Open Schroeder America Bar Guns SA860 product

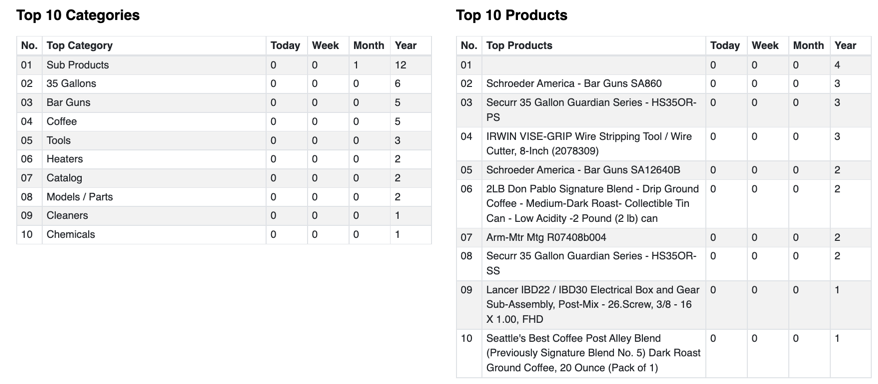point(574,83)
